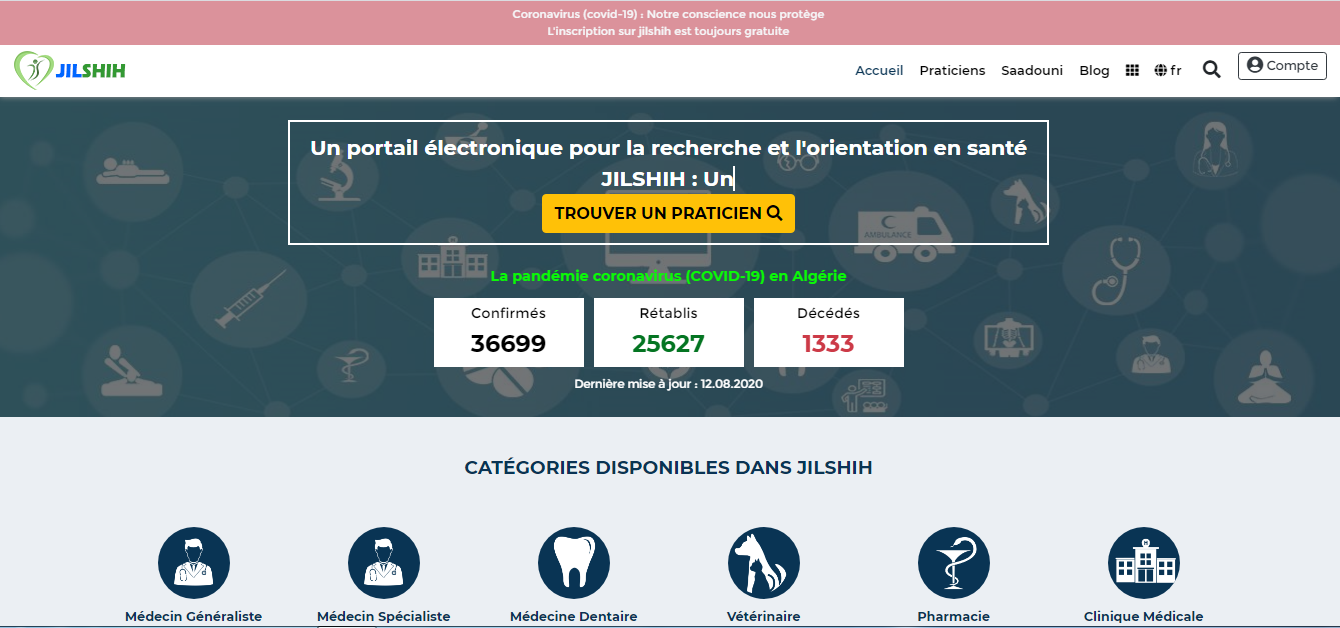
Task: Click the Compte account button
Action: pyautogui.click(x=1282, y=65)
